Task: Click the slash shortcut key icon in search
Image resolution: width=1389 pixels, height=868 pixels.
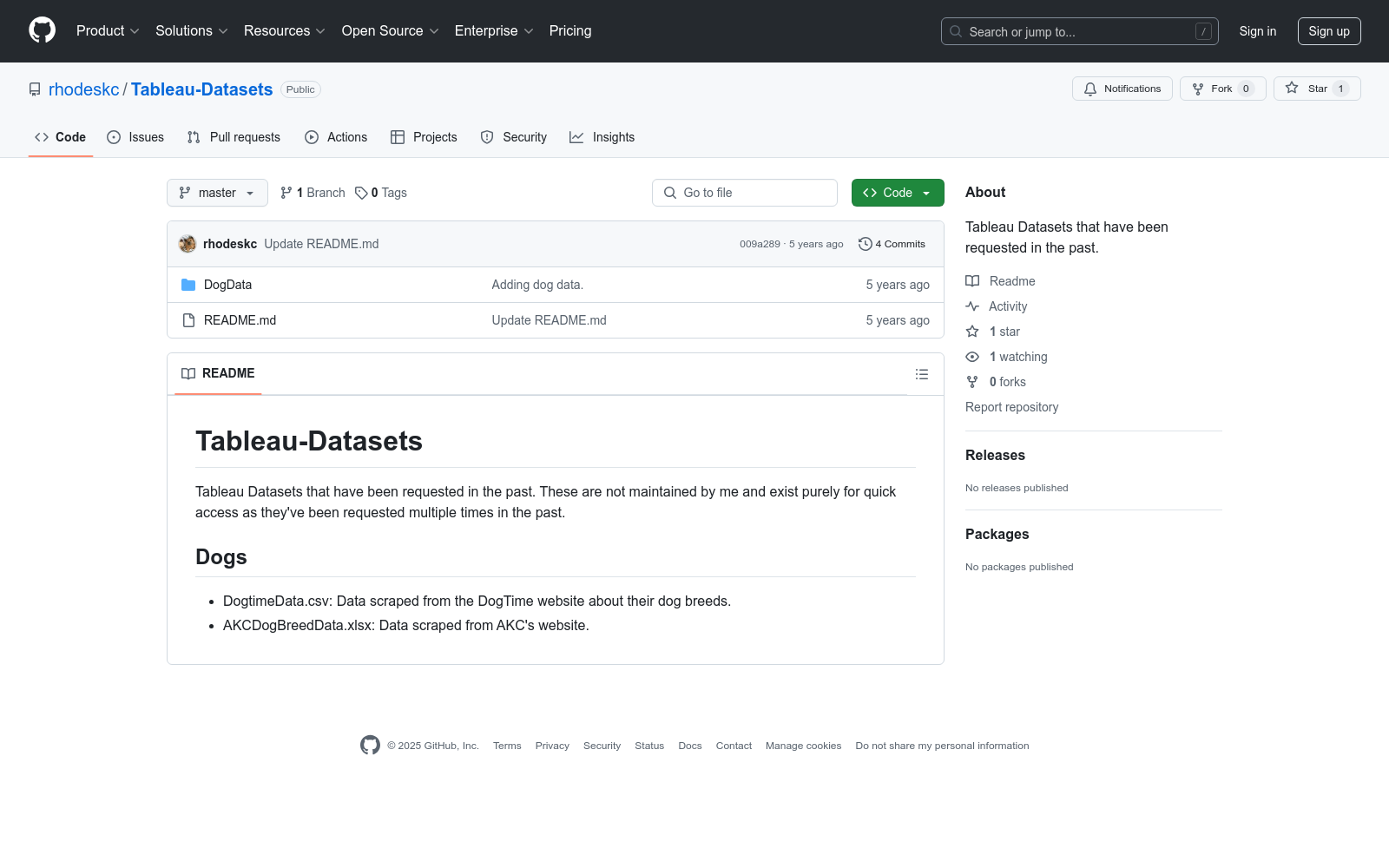Action: (1203, 31)
